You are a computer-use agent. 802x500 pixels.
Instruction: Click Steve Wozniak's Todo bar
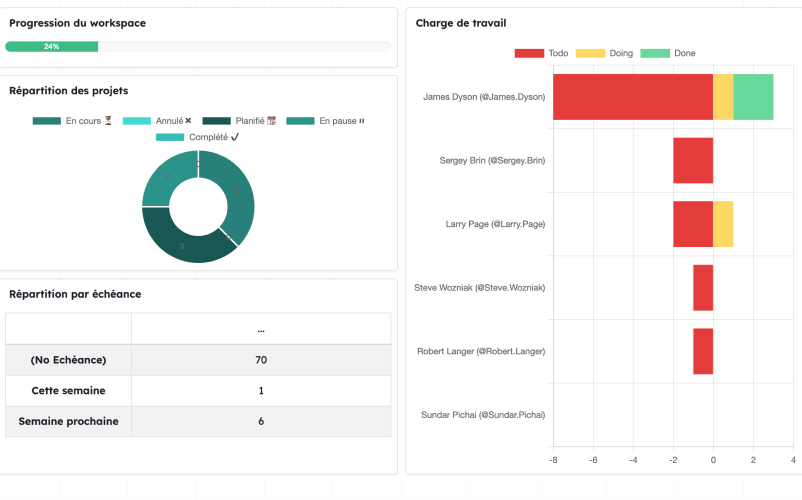[703, 288]
